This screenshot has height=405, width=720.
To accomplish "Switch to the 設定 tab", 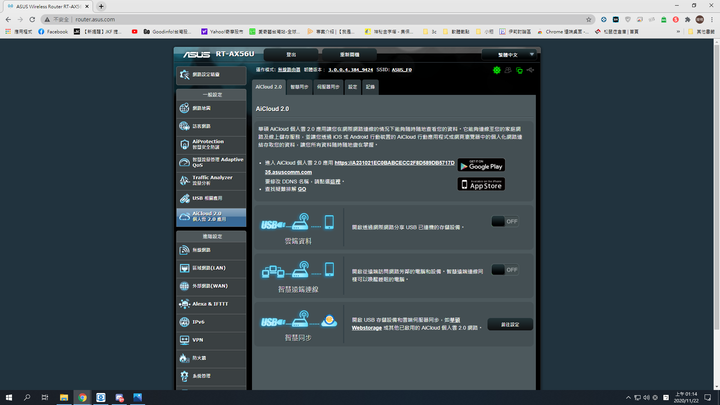I will (353, 87).
